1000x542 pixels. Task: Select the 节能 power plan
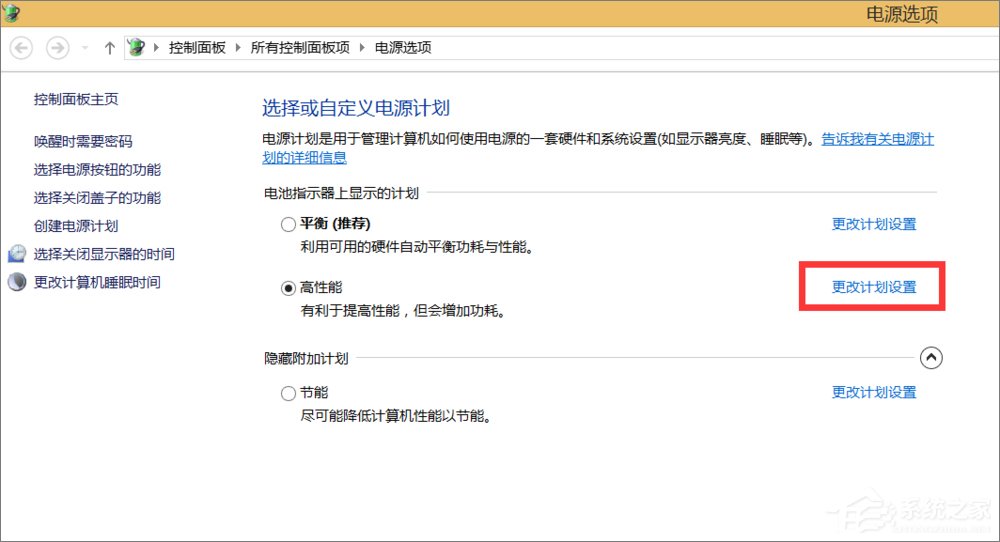pyautogui.click(x=288, y=393)
